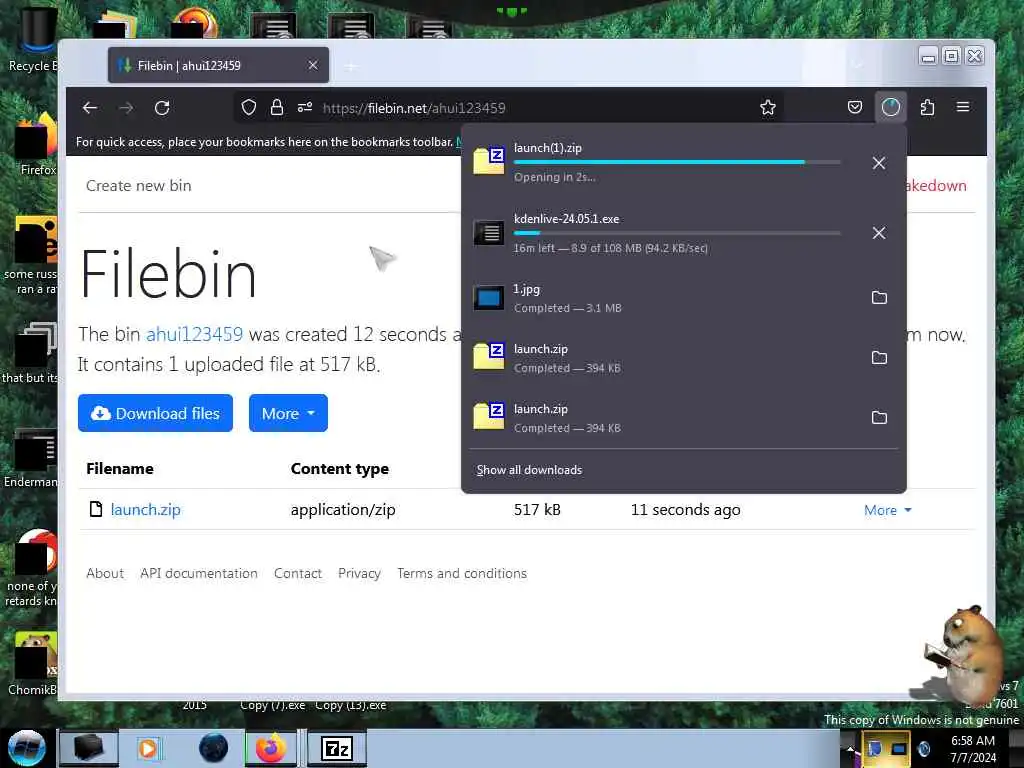This screenshot has width=1024, height=768.
Task: Open site permissions icon in address bar
Action: pyautogui.click(x=305, y=108)
